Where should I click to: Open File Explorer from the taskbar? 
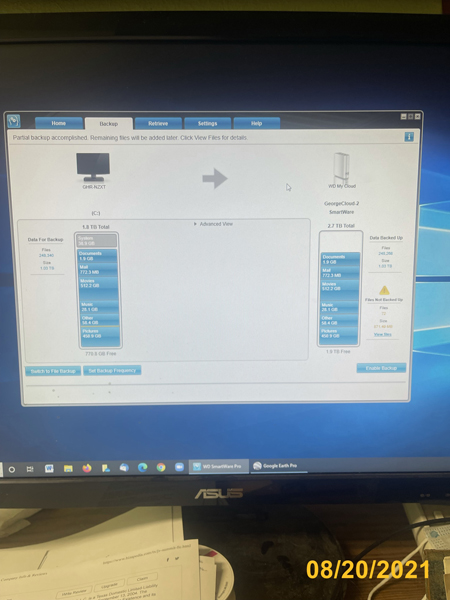(68, 468)
